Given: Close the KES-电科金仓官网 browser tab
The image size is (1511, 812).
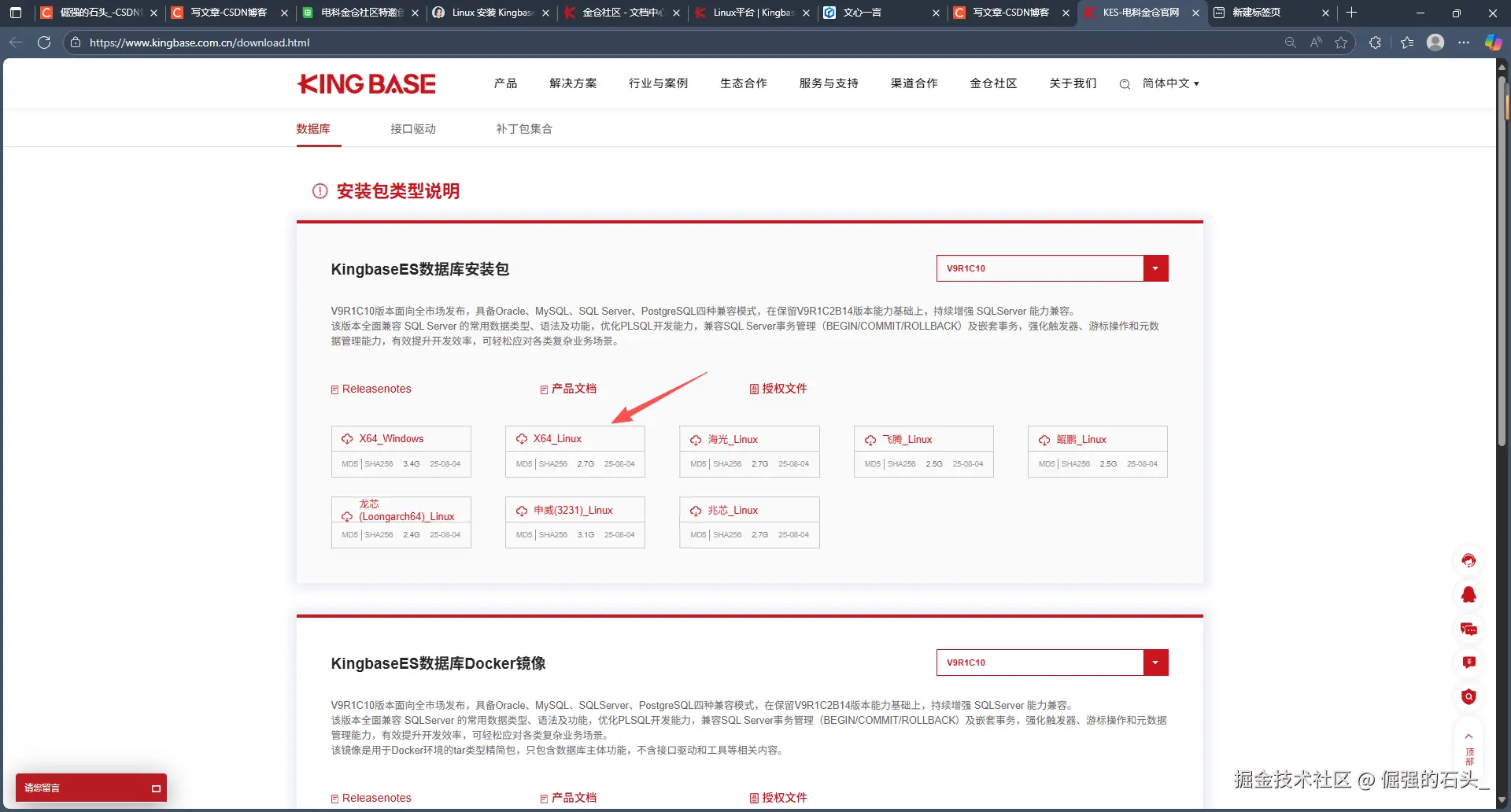Looking at the screenshot, I should coord(1195,13).
